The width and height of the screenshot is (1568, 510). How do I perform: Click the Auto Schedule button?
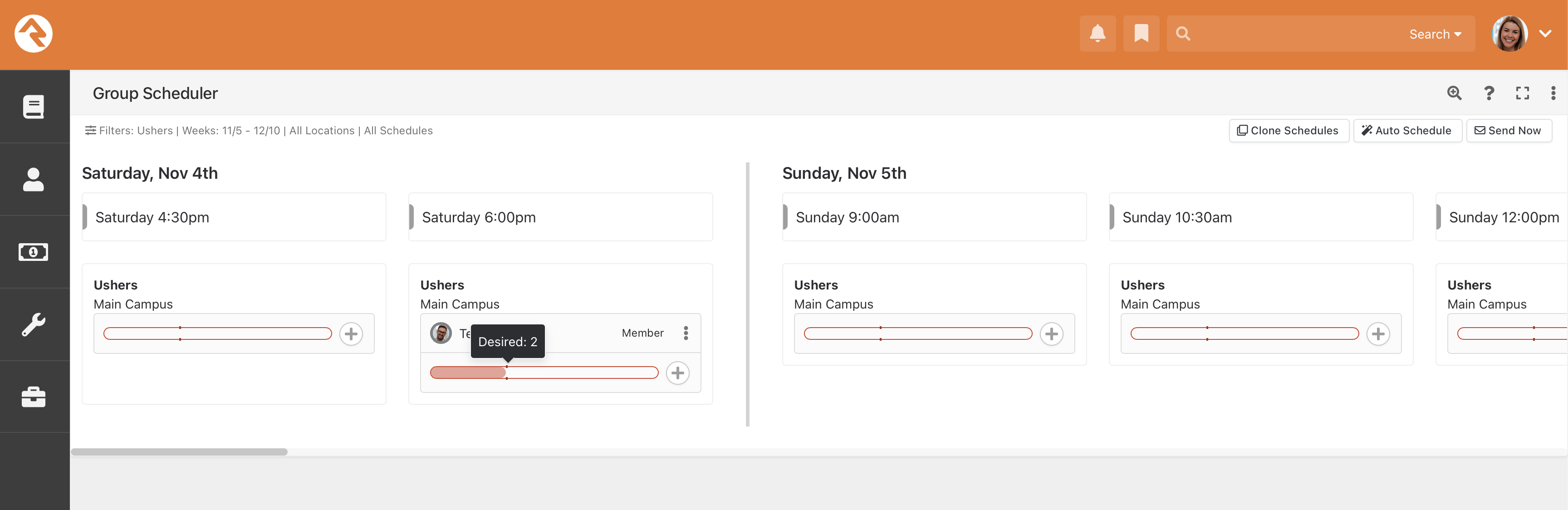(x=1407, y=130)
